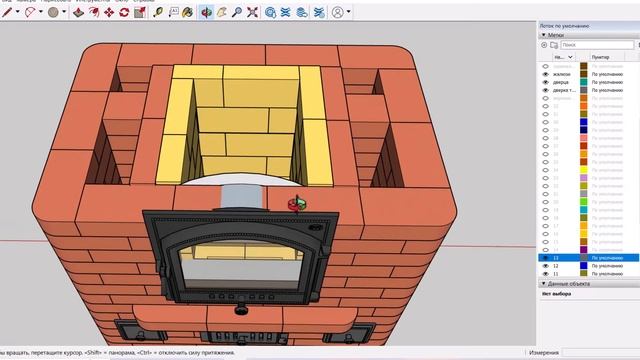The height and width of the screenshot is (360, 640).
Task: Select the Scale tool
Action: 140,12
